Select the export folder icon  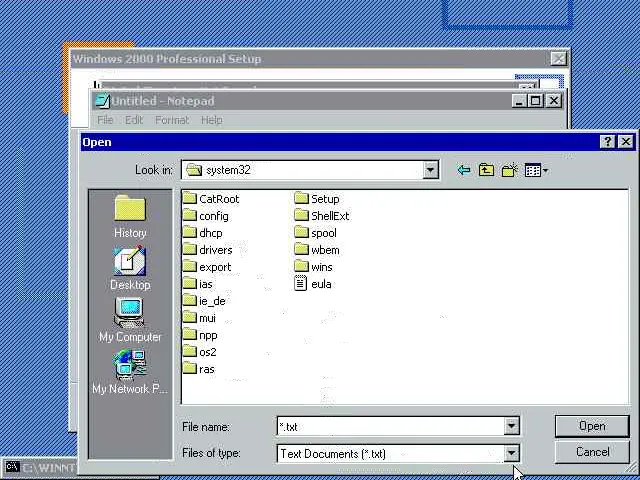pos(190,267)
